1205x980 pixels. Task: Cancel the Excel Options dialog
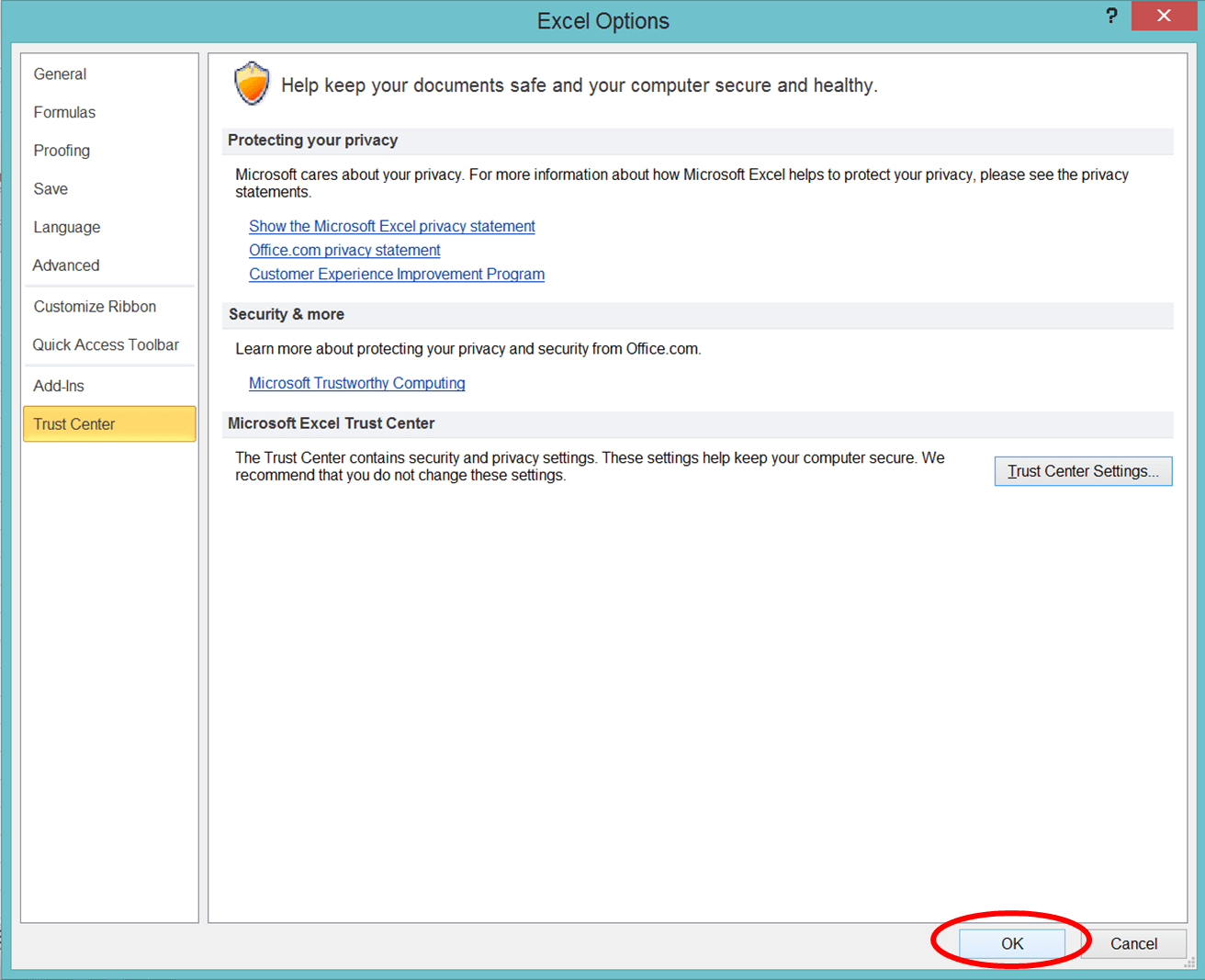click(1133, 943)
